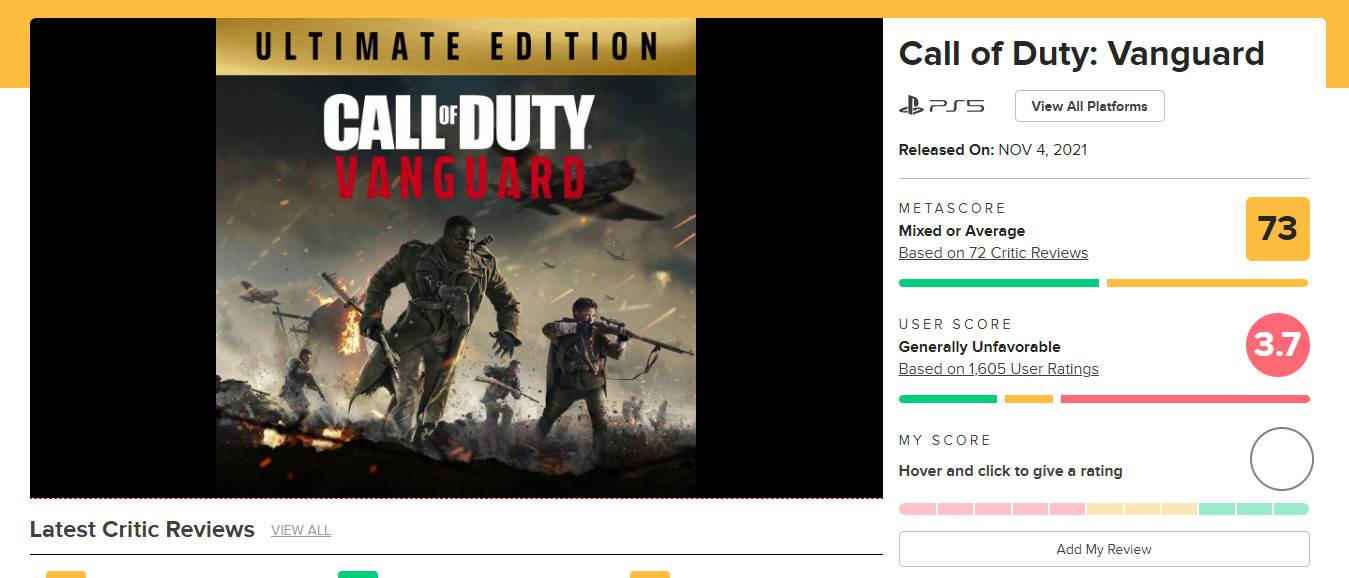Click yellow section of User Score bar
Image resolution: width=1349 pixels, height=578 pixels.
point(1028,399)
